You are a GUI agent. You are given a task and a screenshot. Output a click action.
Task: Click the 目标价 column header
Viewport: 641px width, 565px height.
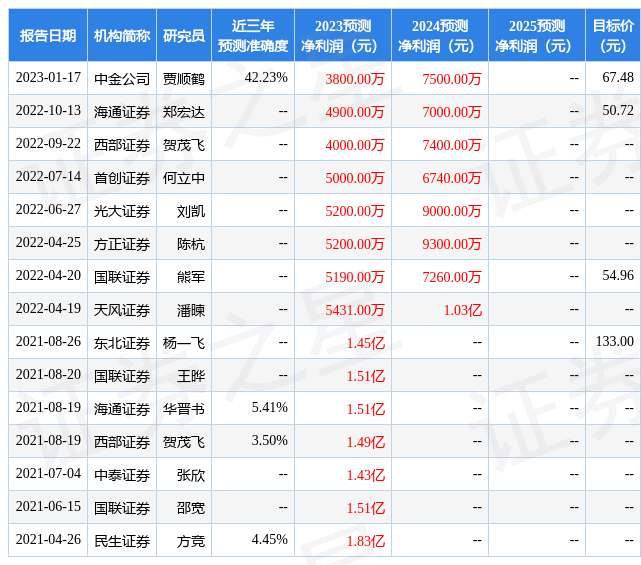click(613, 36)
